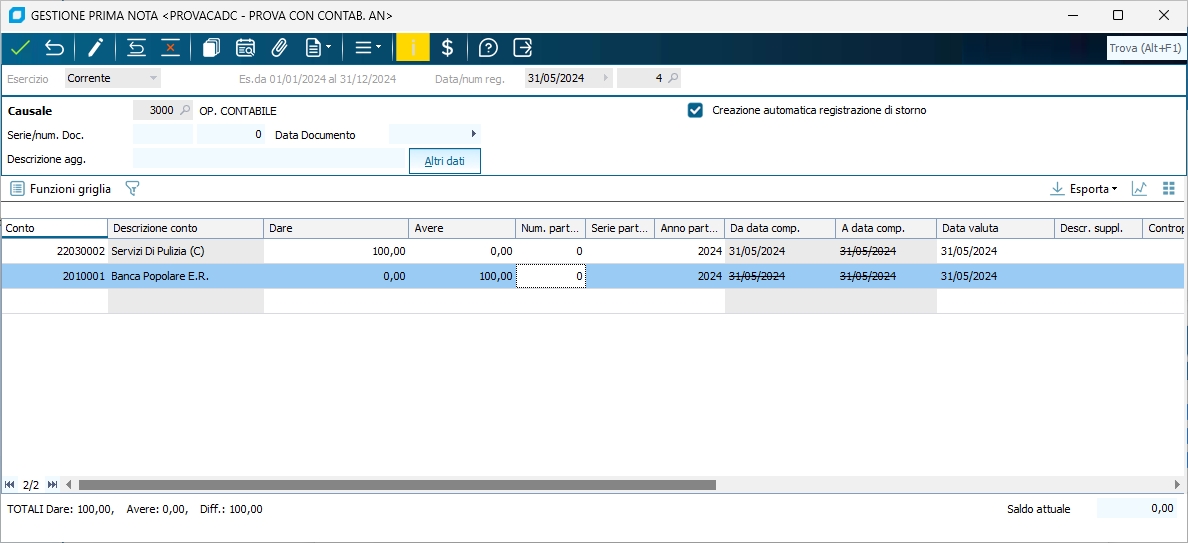Uncheck Creazione automatica registrazione di storno
This screenshot has width=1188, height=543.
click(x=696, y=110)
